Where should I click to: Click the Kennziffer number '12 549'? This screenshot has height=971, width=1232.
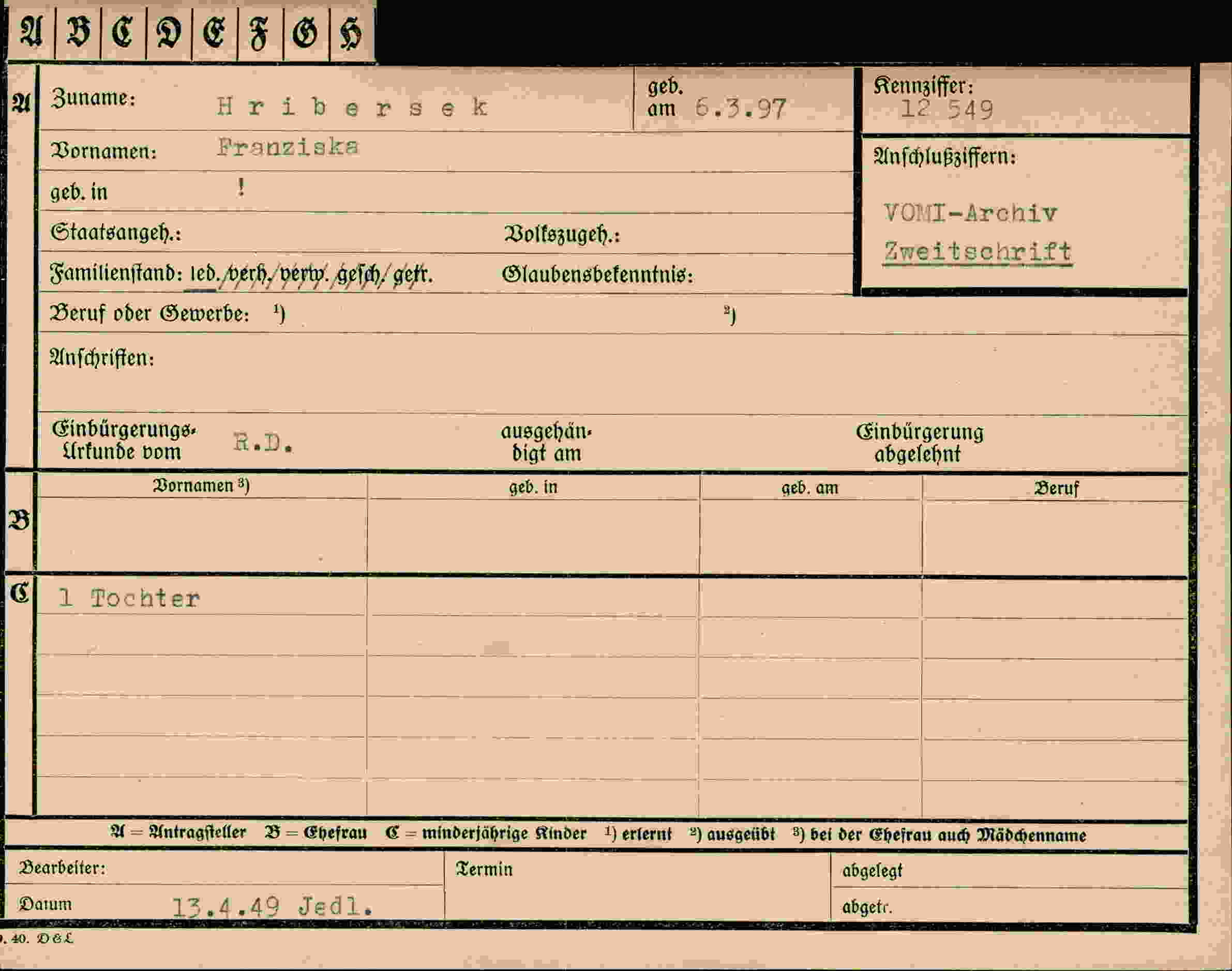coord(946,109)
